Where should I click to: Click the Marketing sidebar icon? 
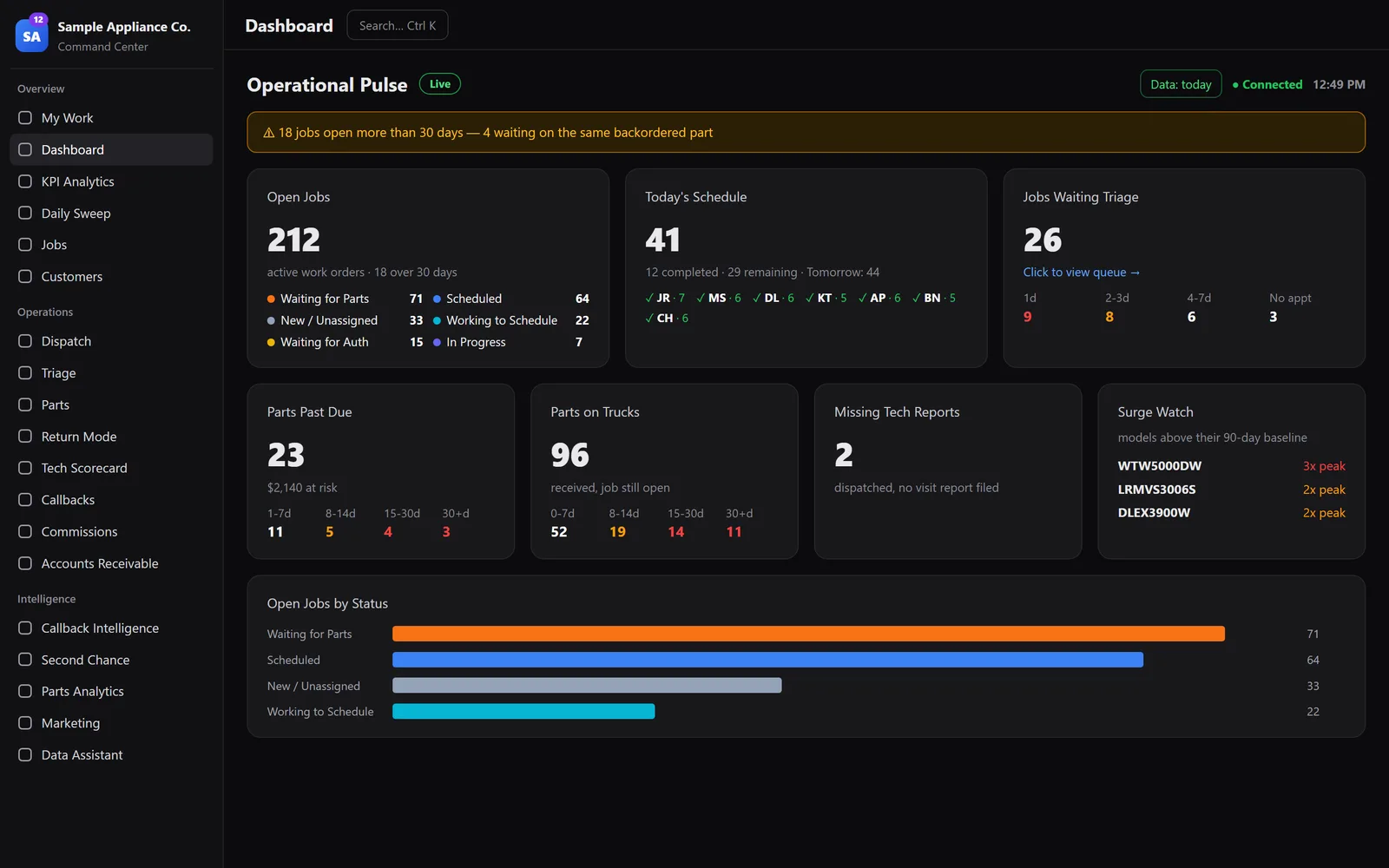point(25,723)
